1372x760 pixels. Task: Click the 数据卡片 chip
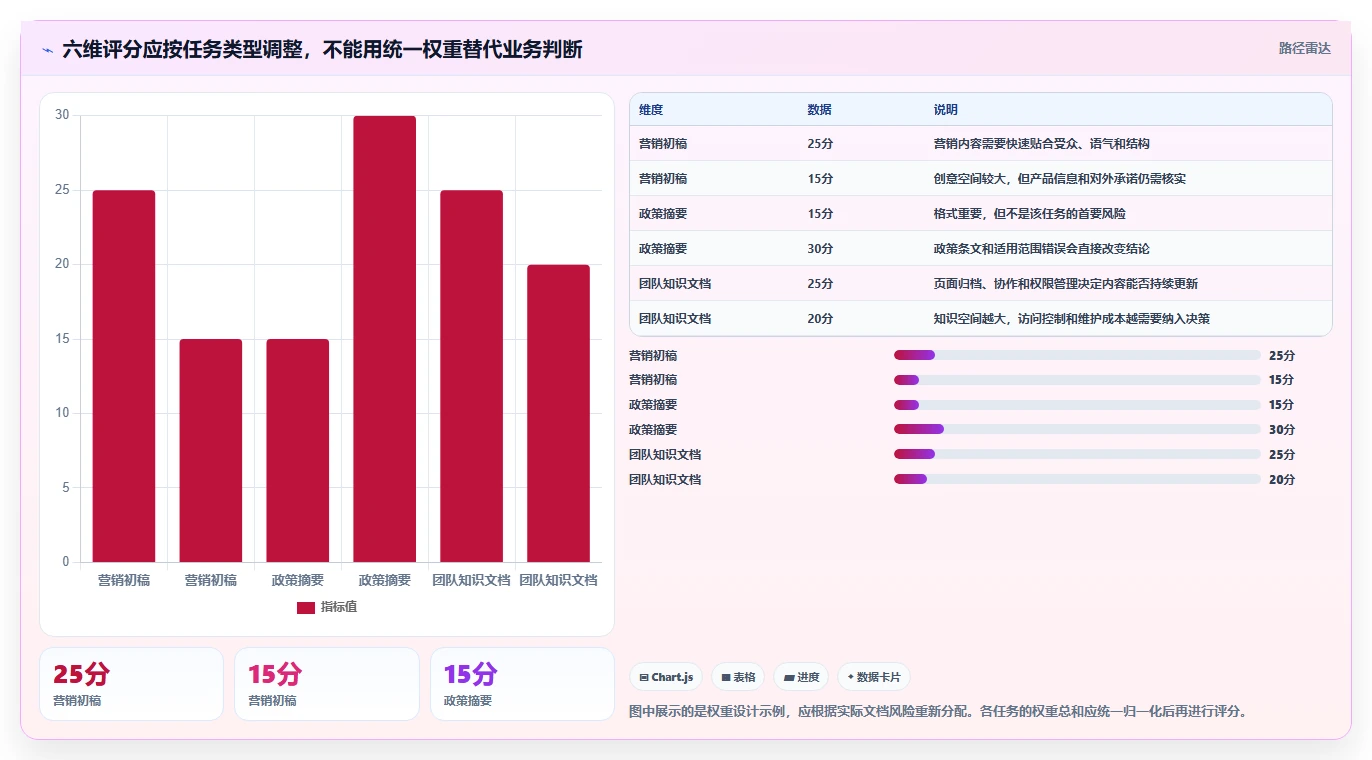[x=874, y=677]
